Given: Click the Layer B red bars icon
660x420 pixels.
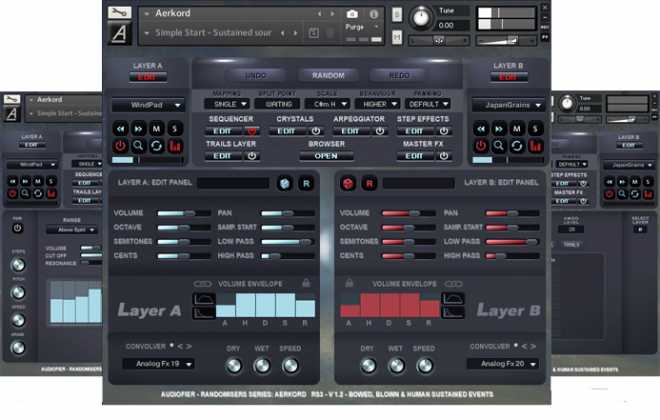Looking at the screenshot, I should tap(535, 146).
